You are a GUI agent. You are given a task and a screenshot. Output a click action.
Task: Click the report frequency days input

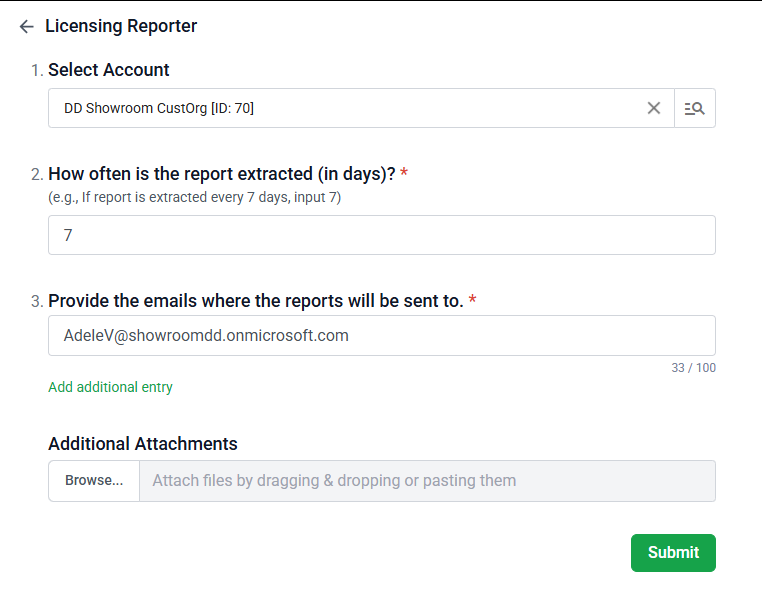click(x=381, y=235)
